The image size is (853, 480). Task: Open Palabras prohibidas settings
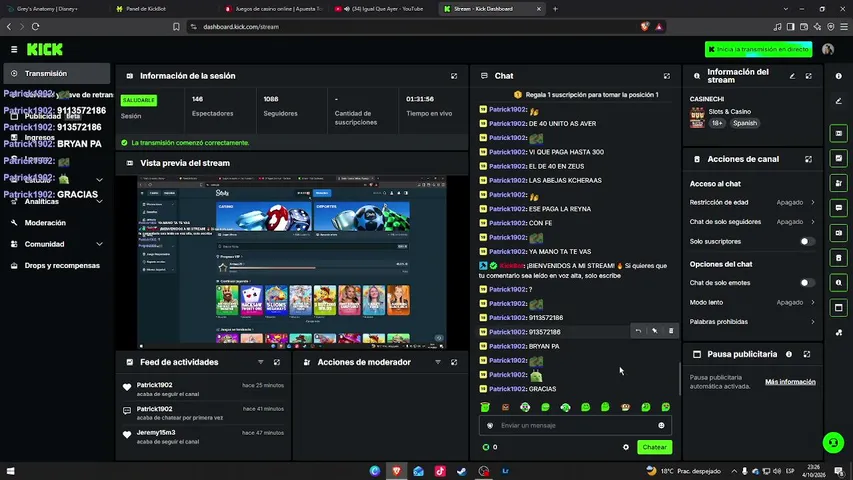752,322
